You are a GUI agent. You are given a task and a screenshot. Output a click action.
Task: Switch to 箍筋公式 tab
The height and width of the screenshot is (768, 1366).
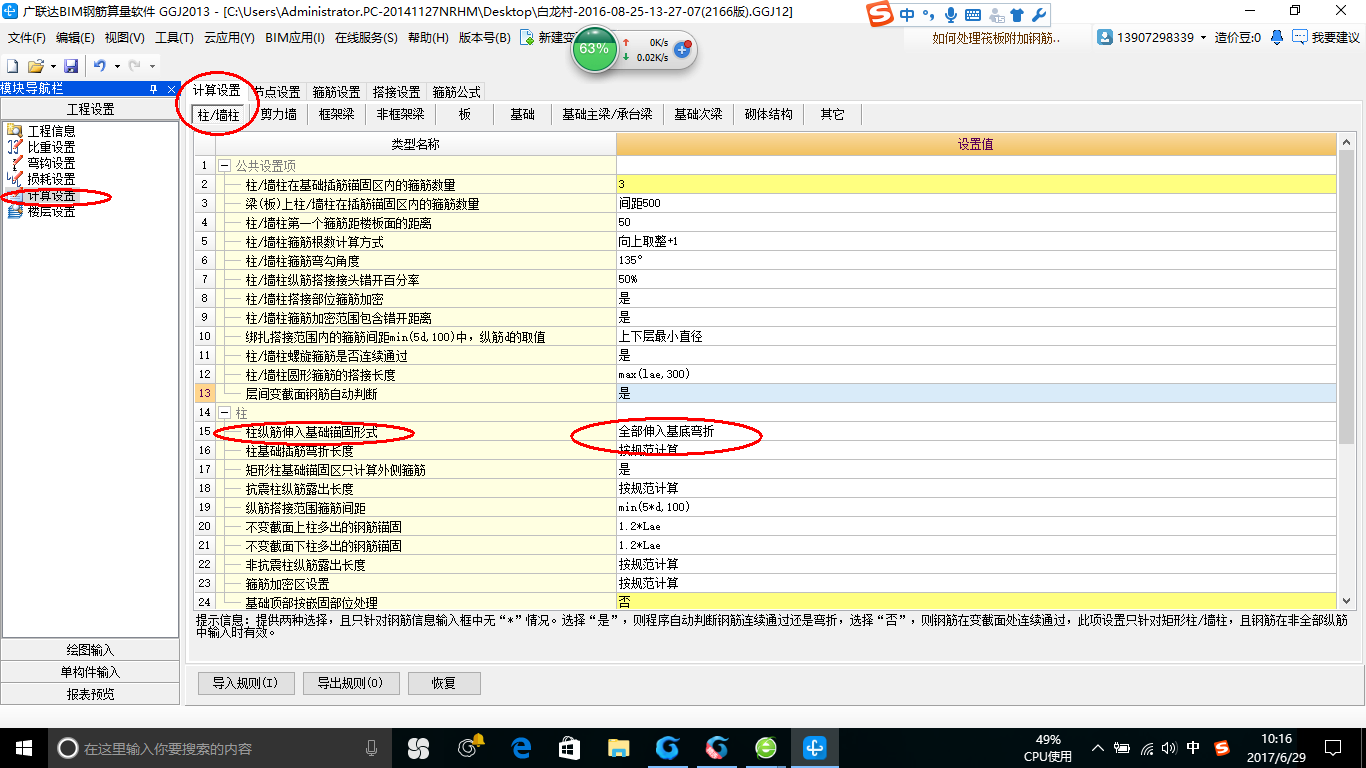coord(457,91)
